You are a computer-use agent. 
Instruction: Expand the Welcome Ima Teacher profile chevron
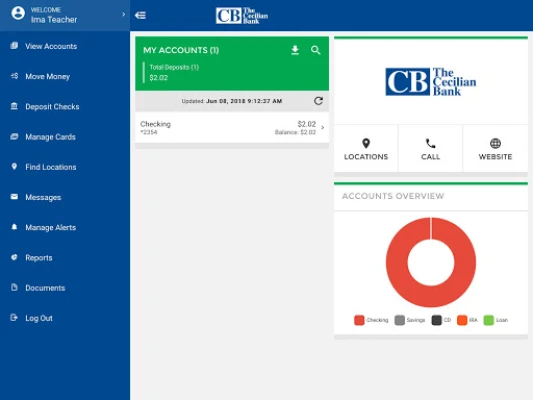(123, 14)
